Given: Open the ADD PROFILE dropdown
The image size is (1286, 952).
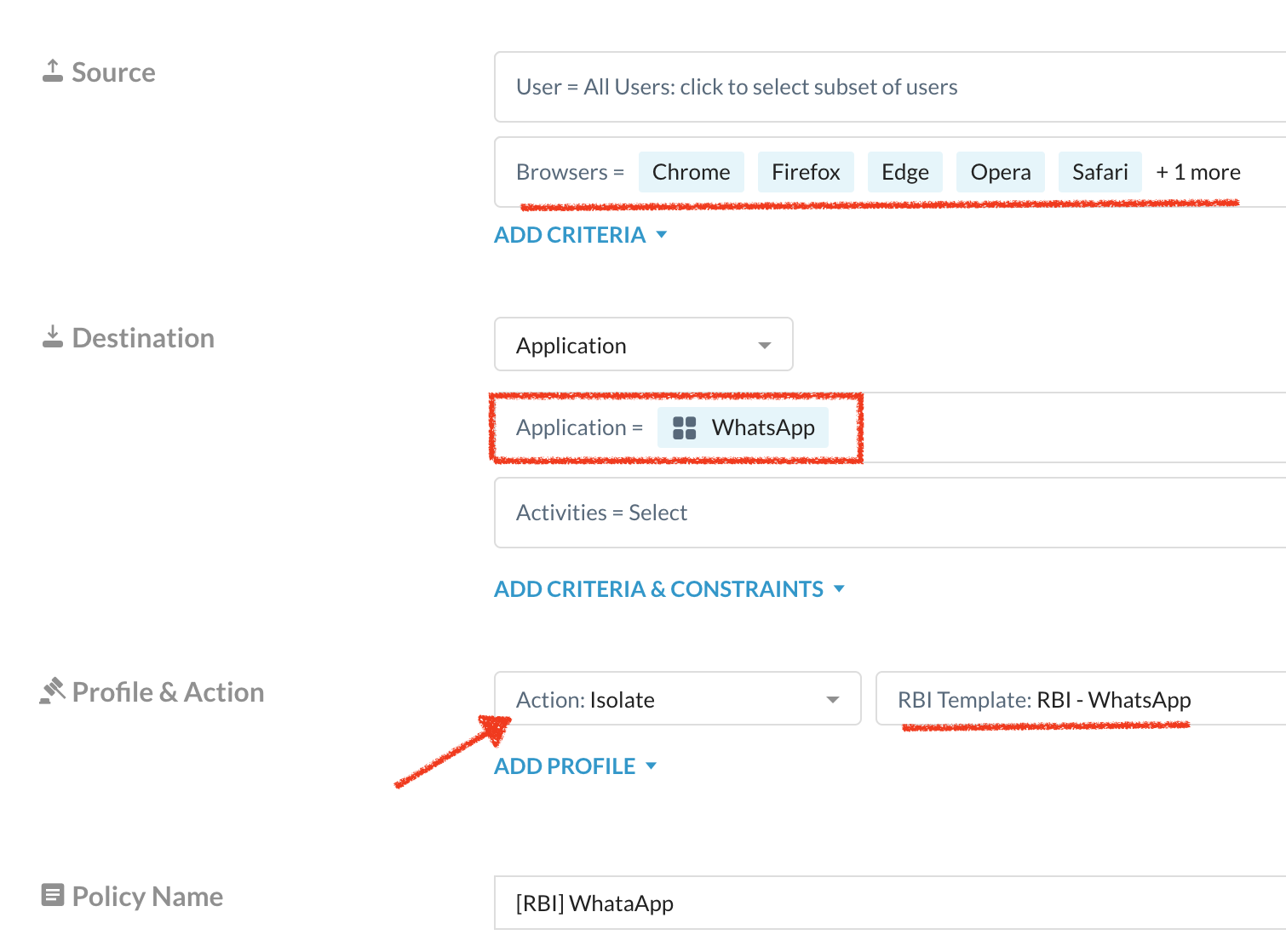Looking at the screenshot, I should (x=576, y=766).
